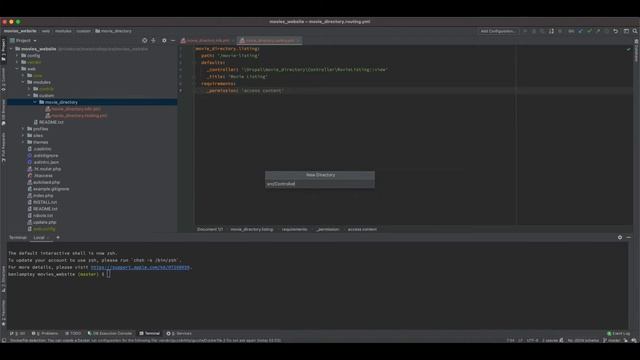The width and height of the screenshot is (640, 360).
Task: Expand the themes folder arrow
Action: click(23, 142)
